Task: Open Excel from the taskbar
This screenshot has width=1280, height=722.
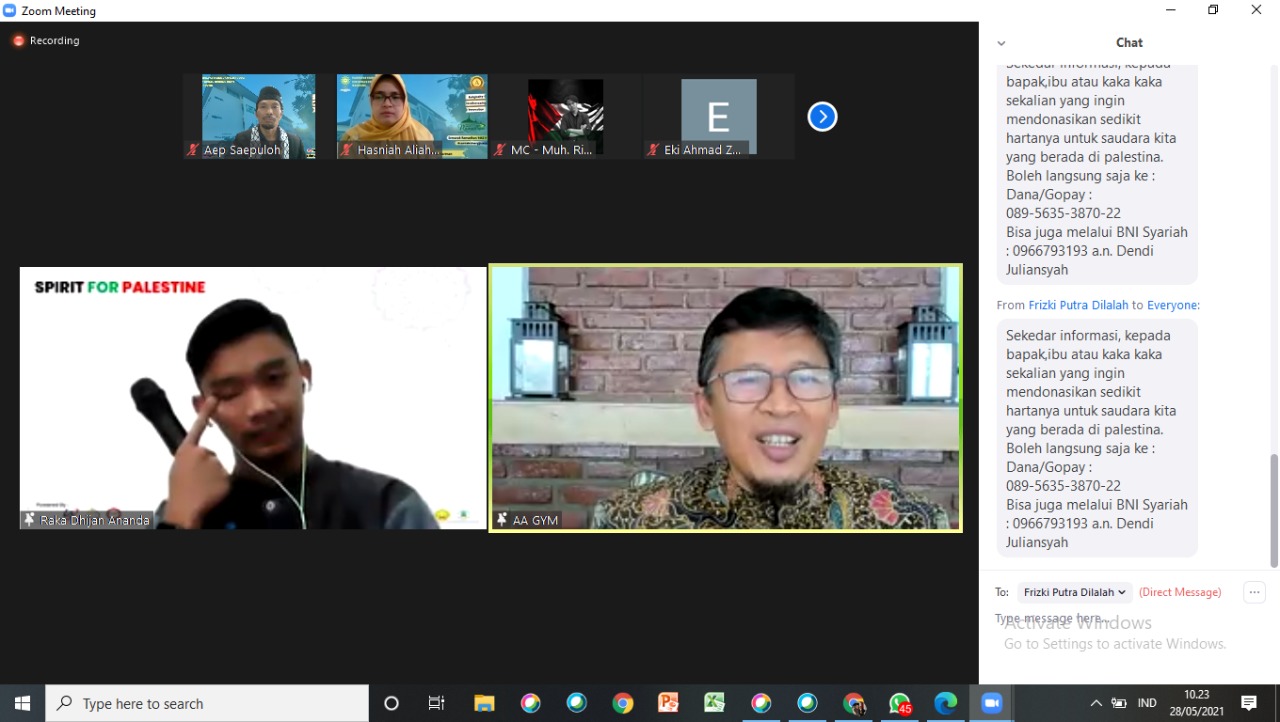Action: tap(714, 703)
